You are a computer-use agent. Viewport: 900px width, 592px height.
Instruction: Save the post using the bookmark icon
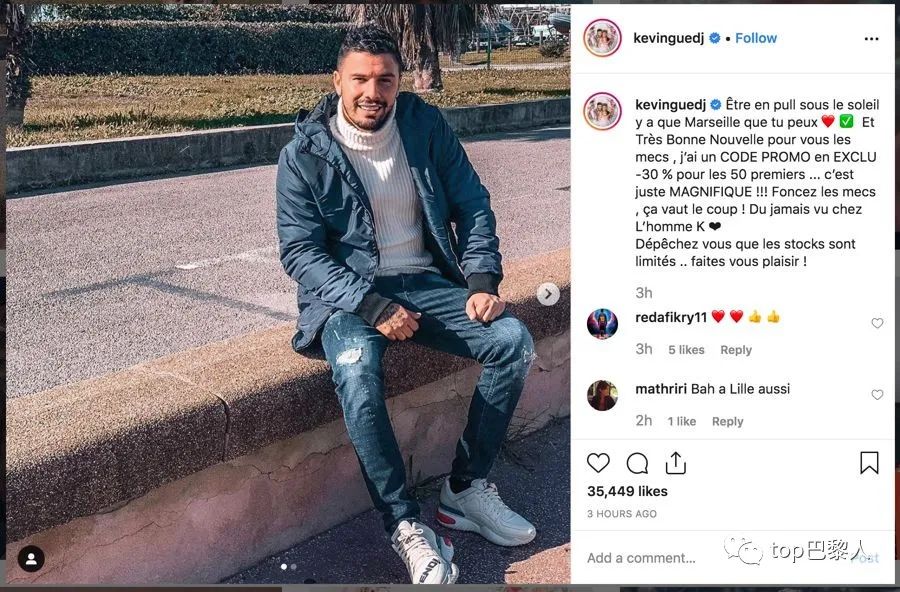(x=869, y=463)
